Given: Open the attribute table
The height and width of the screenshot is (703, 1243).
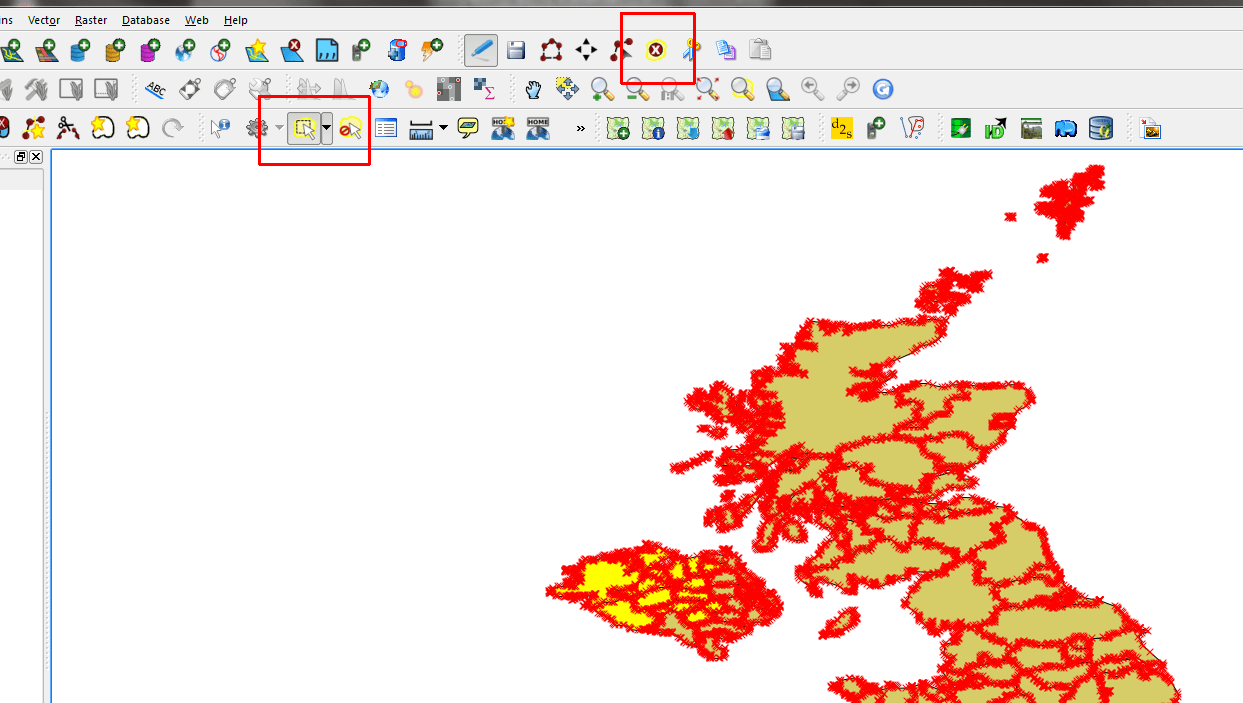Looking at the screenshot, I should pyautogui.click(x=385, y=127).
